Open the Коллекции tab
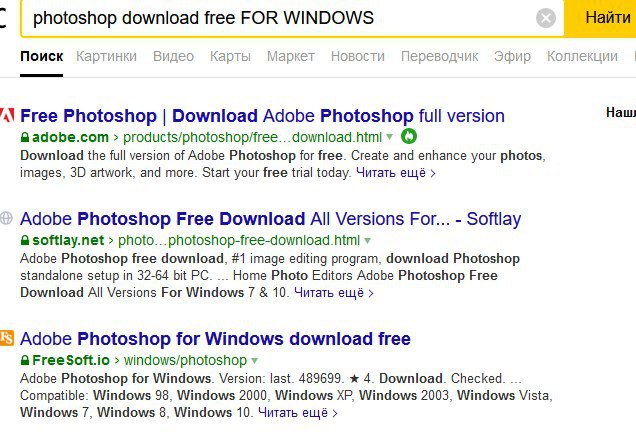The height and width of the screenshot is (447, 636). click(x=582, y=56)
